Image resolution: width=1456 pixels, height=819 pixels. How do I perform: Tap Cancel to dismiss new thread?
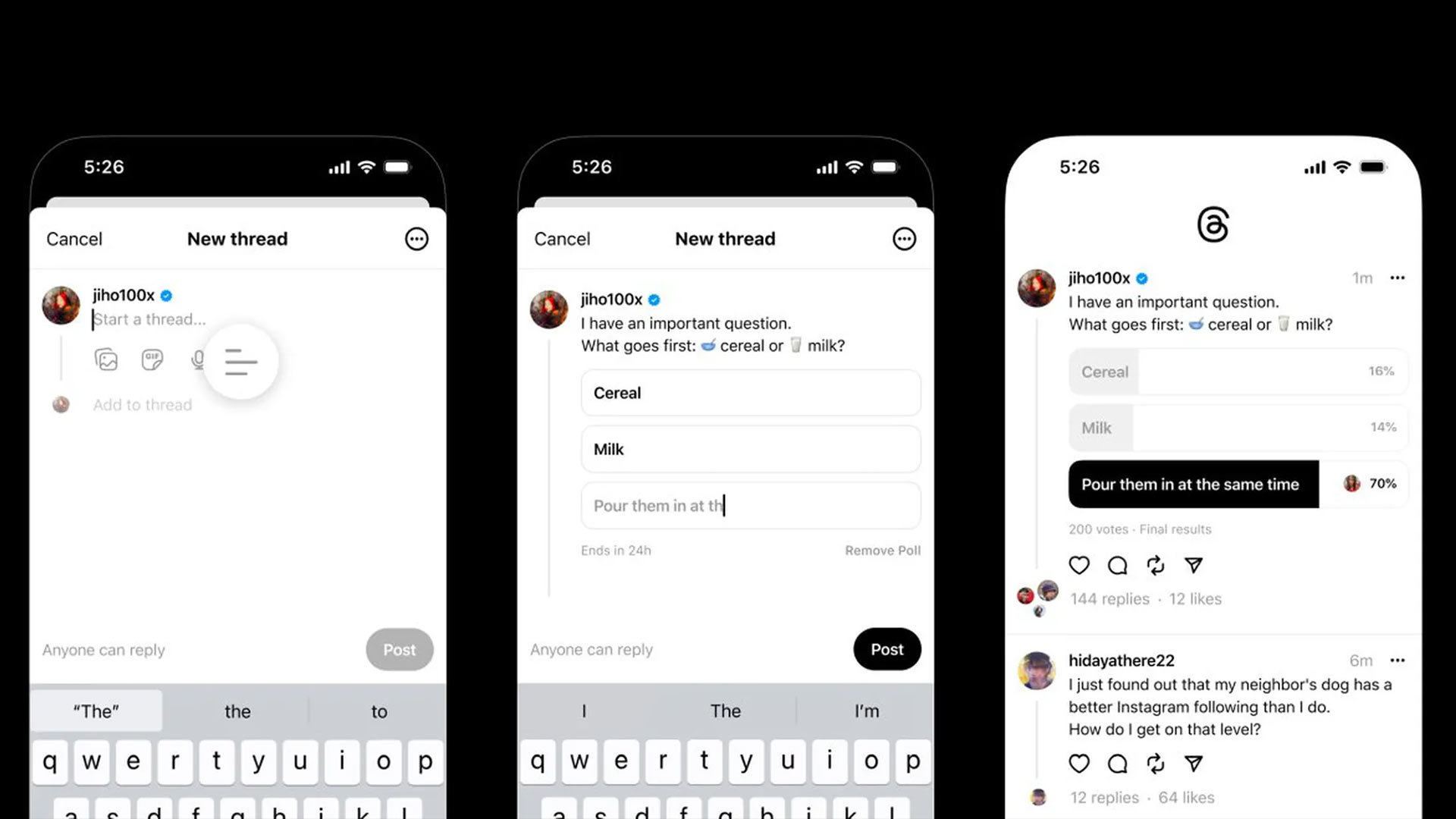click(73, 239)
